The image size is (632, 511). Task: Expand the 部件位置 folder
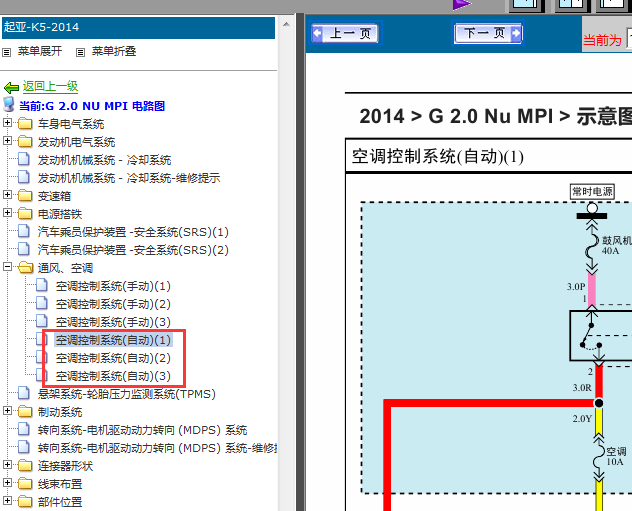point(7,501)
